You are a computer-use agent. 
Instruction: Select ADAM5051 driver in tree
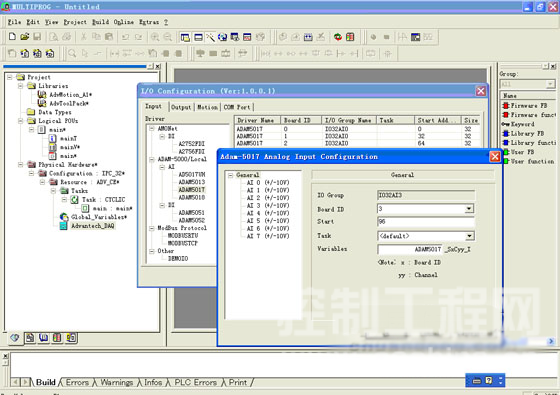pos(191,213)
